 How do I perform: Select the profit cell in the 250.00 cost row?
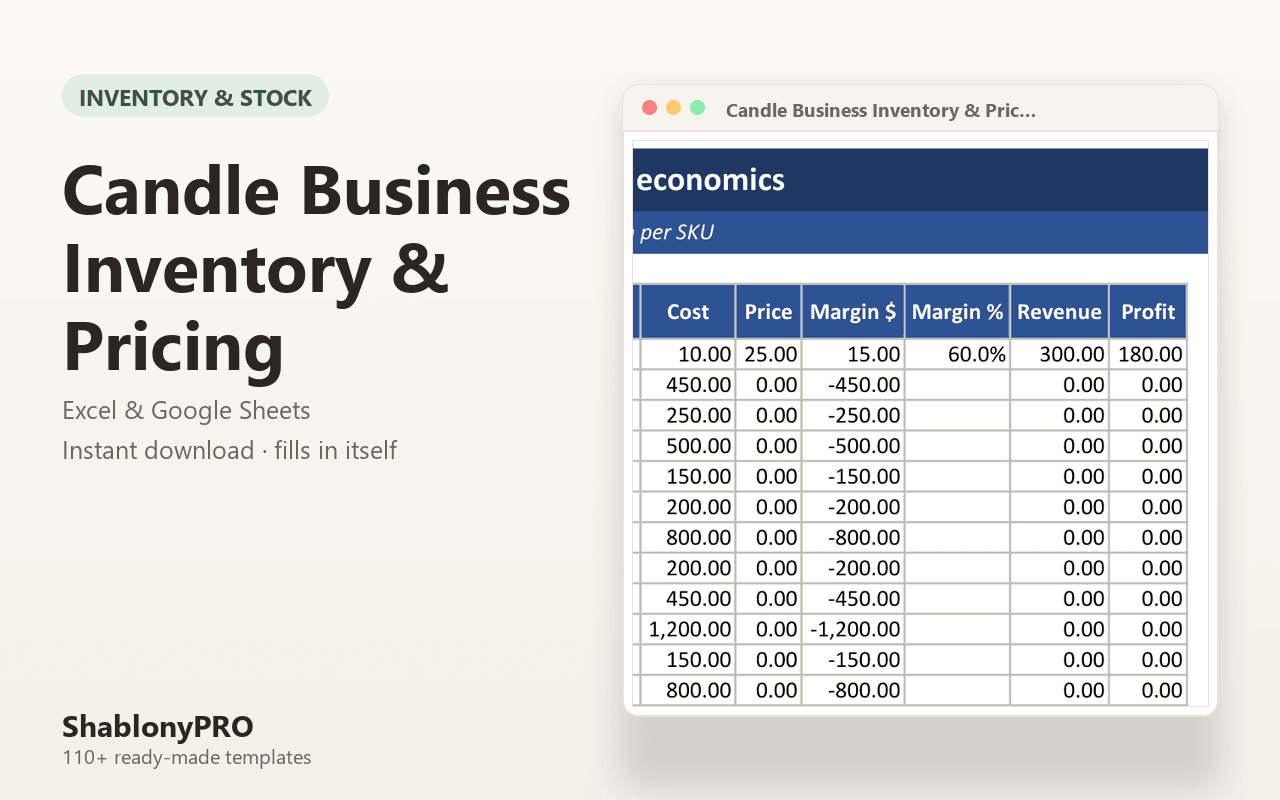click(1148, 415)
